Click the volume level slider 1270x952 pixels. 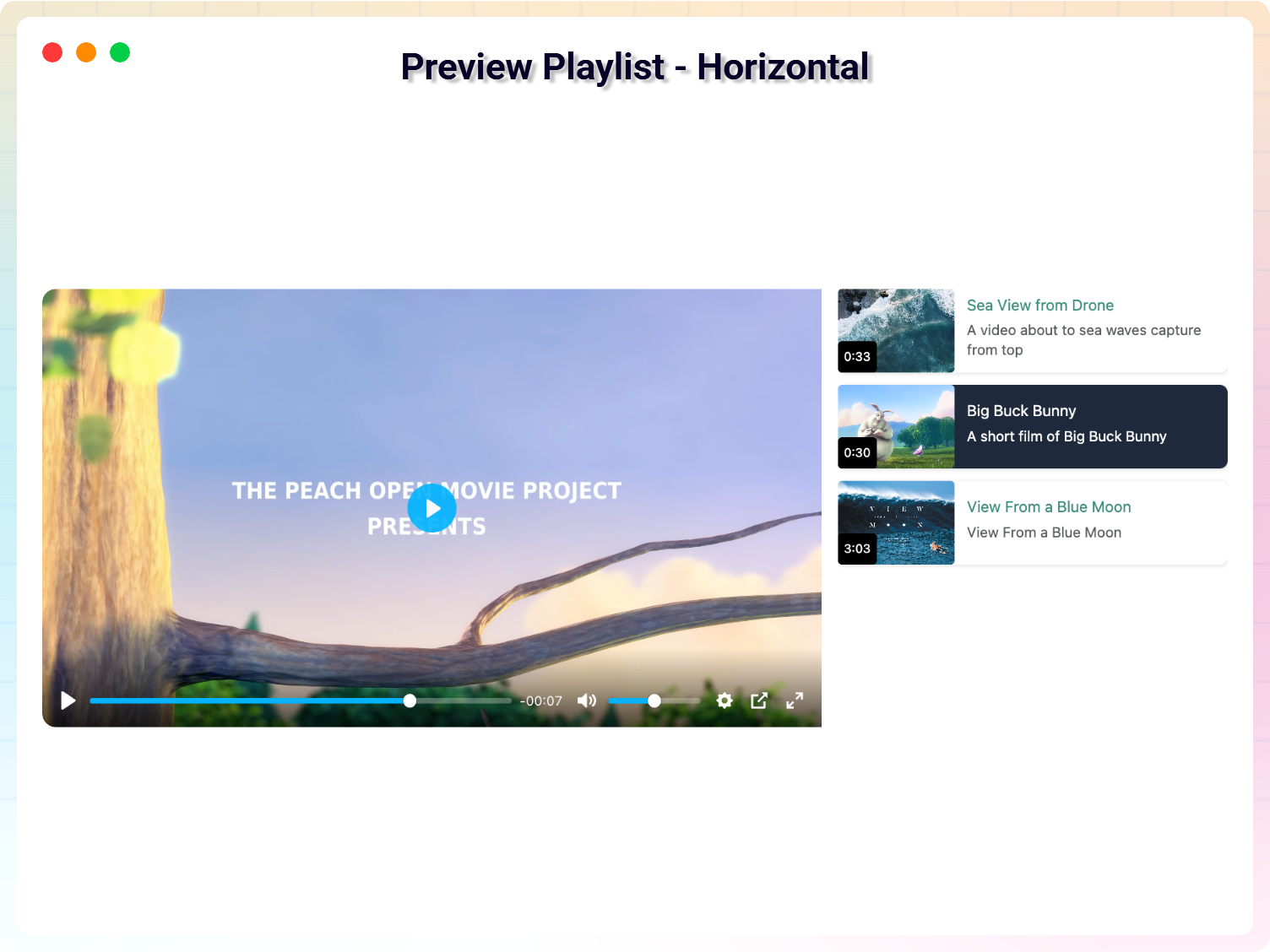click(x=654, y=700)
